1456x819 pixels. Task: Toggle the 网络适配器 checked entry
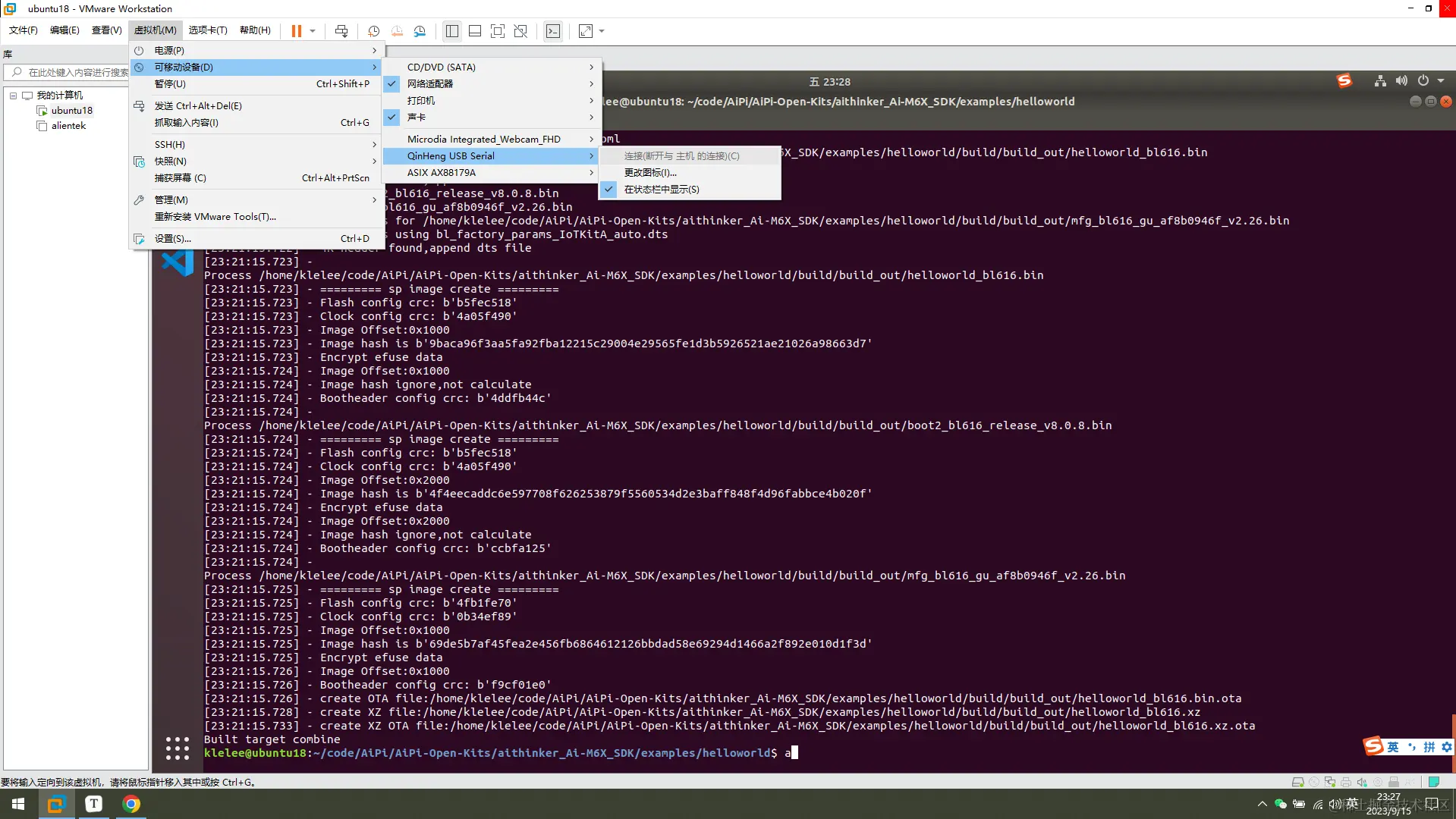click(492, 84)
